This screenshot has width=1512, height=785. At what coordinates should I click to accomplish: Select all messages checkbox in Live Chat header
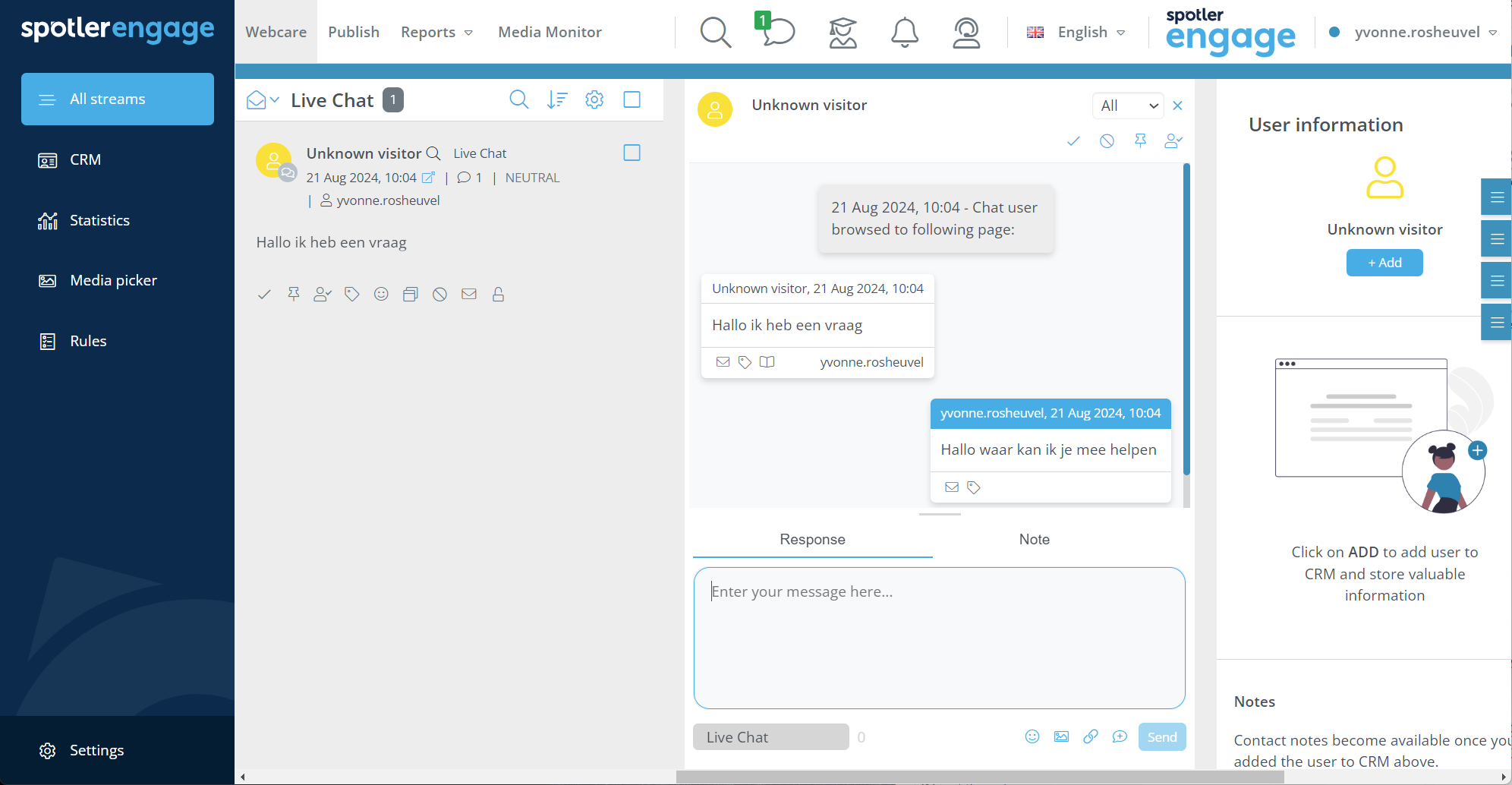point(632,99)
